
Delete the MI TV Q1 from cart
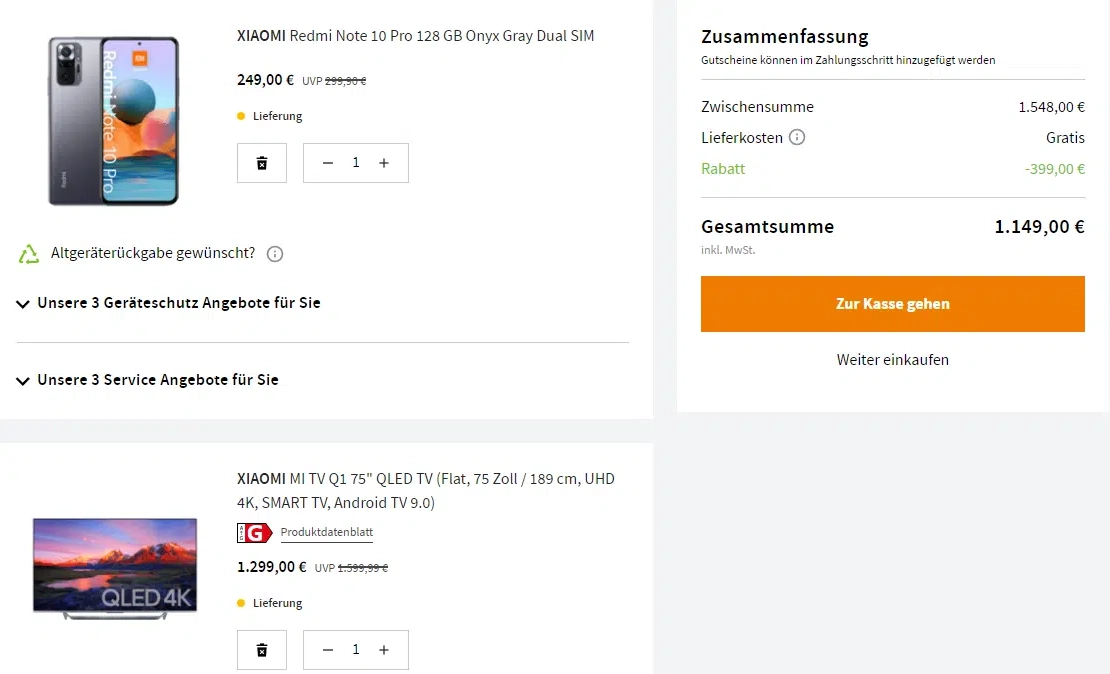(262, 650)
